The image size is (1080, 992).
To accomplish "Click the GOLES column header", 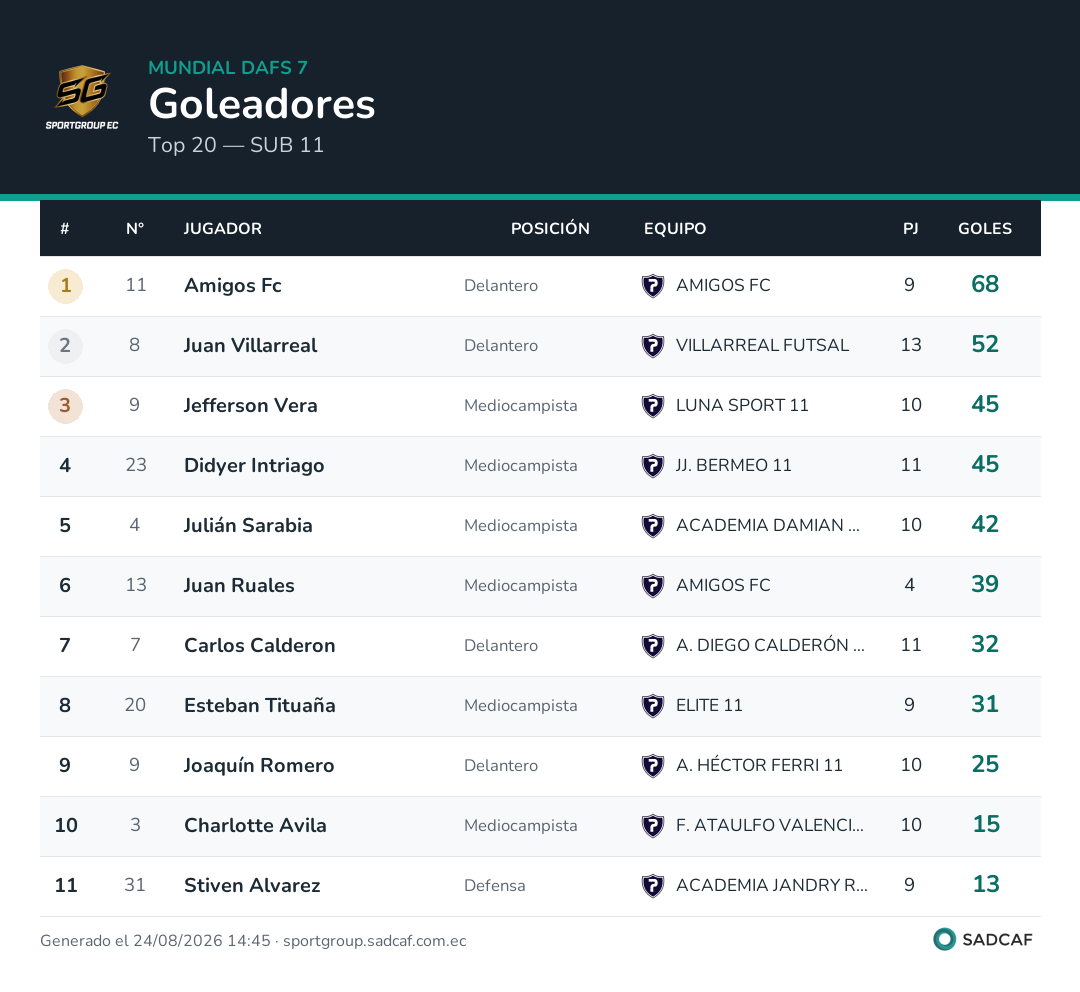I will tap(985, 229).
